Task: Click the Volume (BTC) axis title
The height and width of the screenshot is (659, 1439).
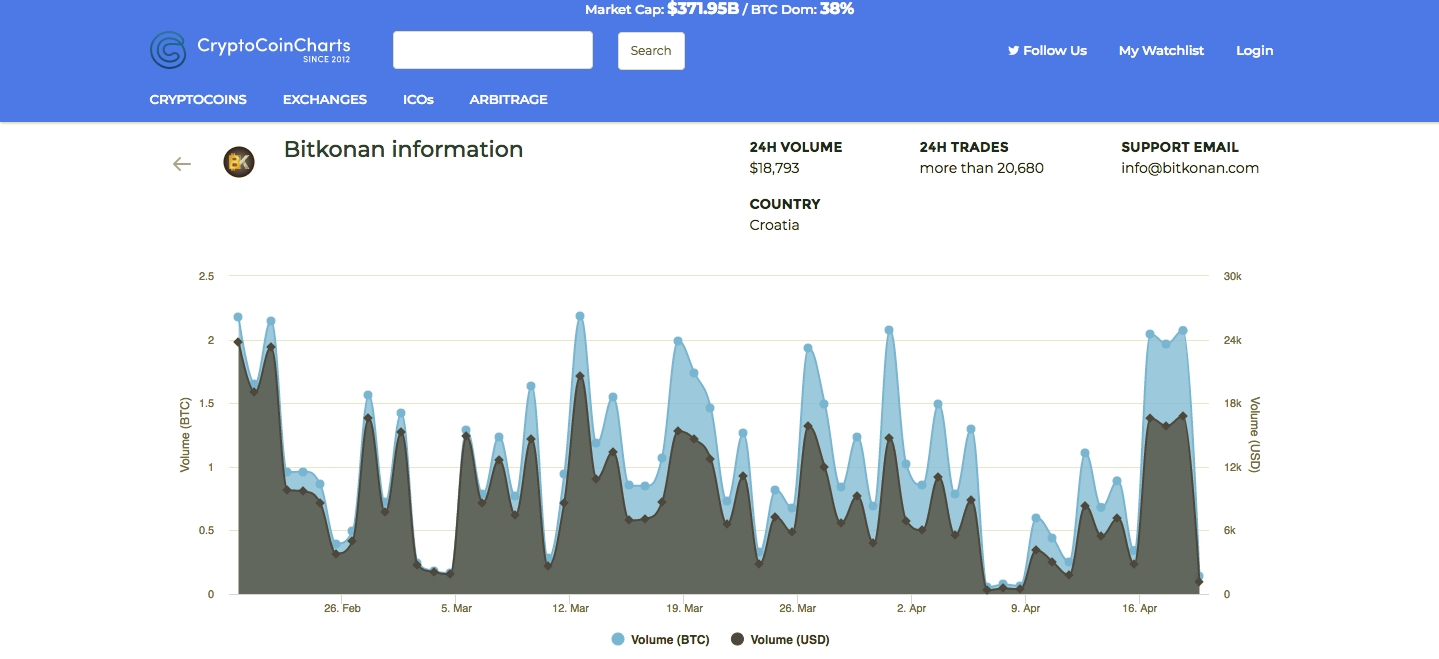Action: pos(185,435)
